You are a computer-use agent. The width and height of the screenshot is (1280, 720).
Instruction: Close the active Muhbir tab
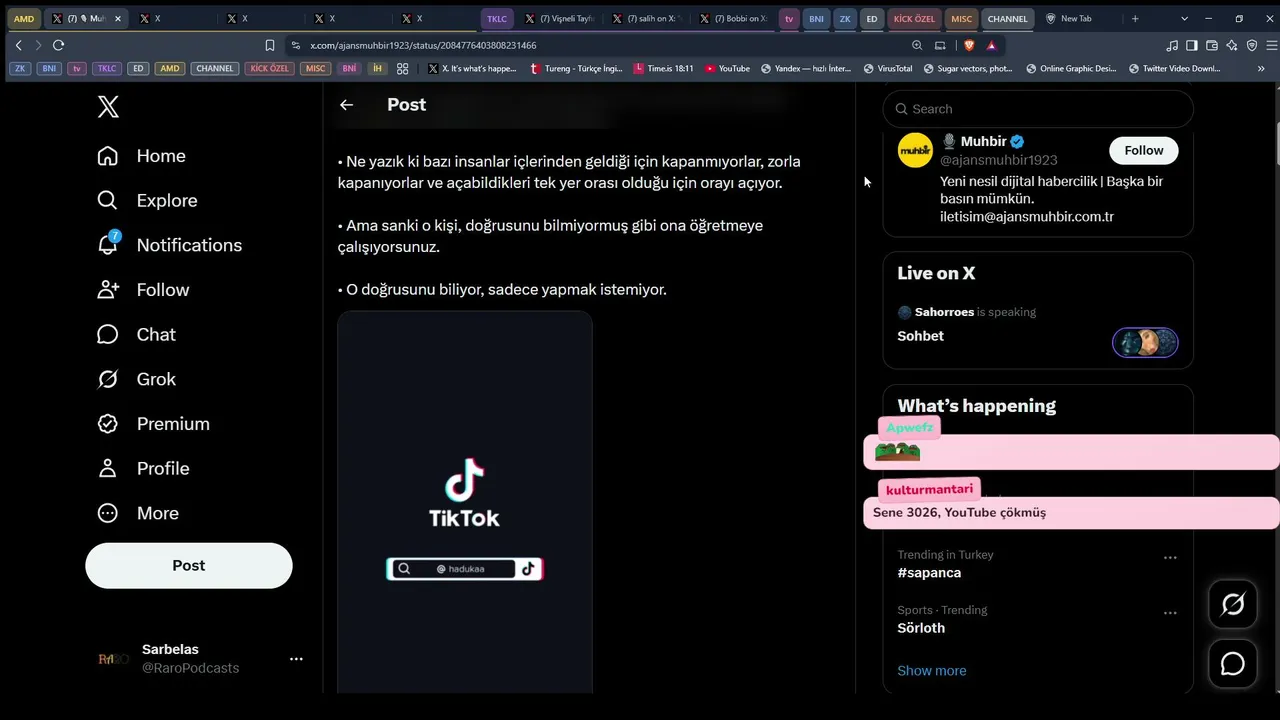click(x=118, y=18)
